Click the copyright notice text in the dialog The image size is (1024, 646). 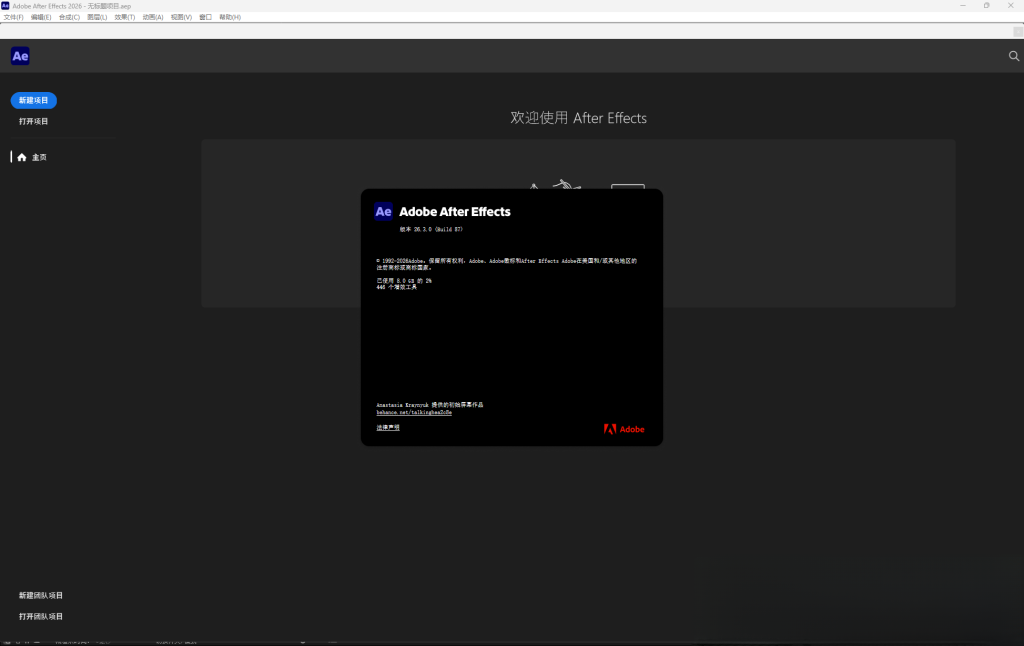(x=506, y=264)
